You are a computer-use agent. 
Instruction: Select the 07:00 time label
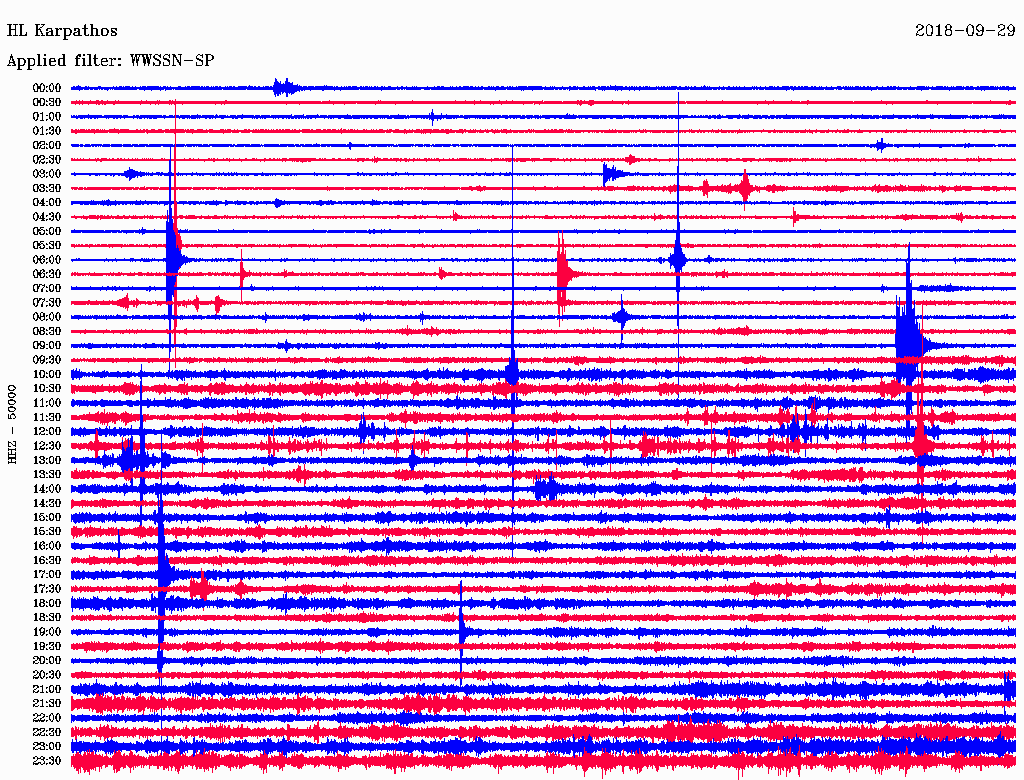(x=47, y=288)
